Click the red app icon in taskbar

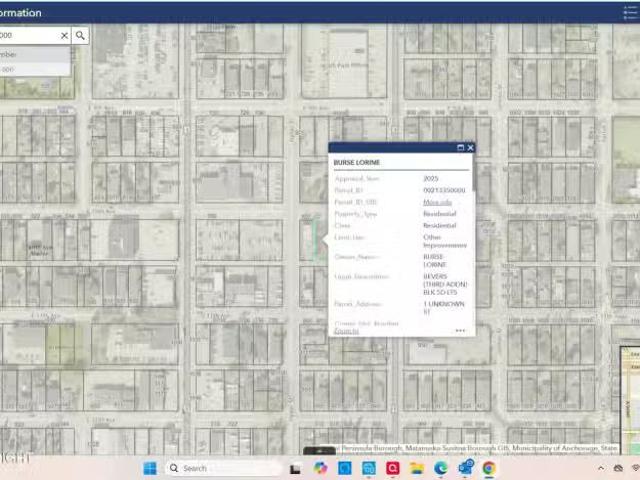(393, 468)
